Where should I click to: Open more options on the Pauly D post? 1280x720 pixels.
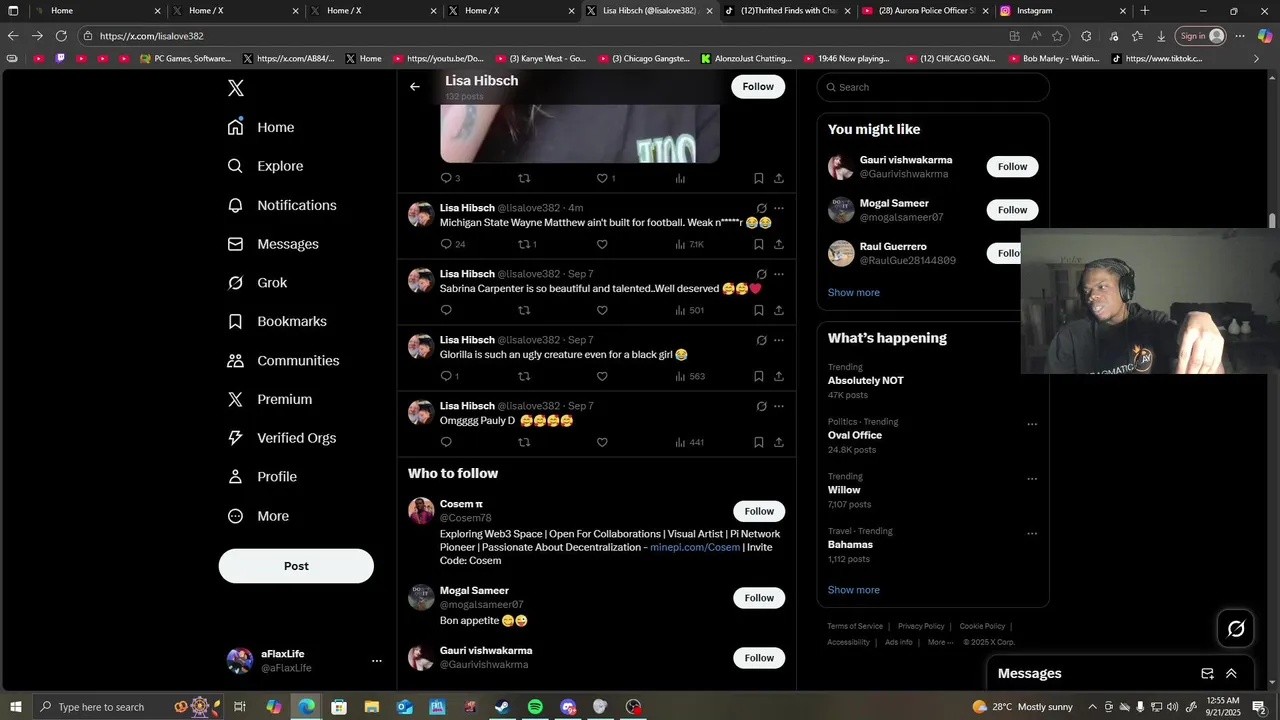[779, 406]
